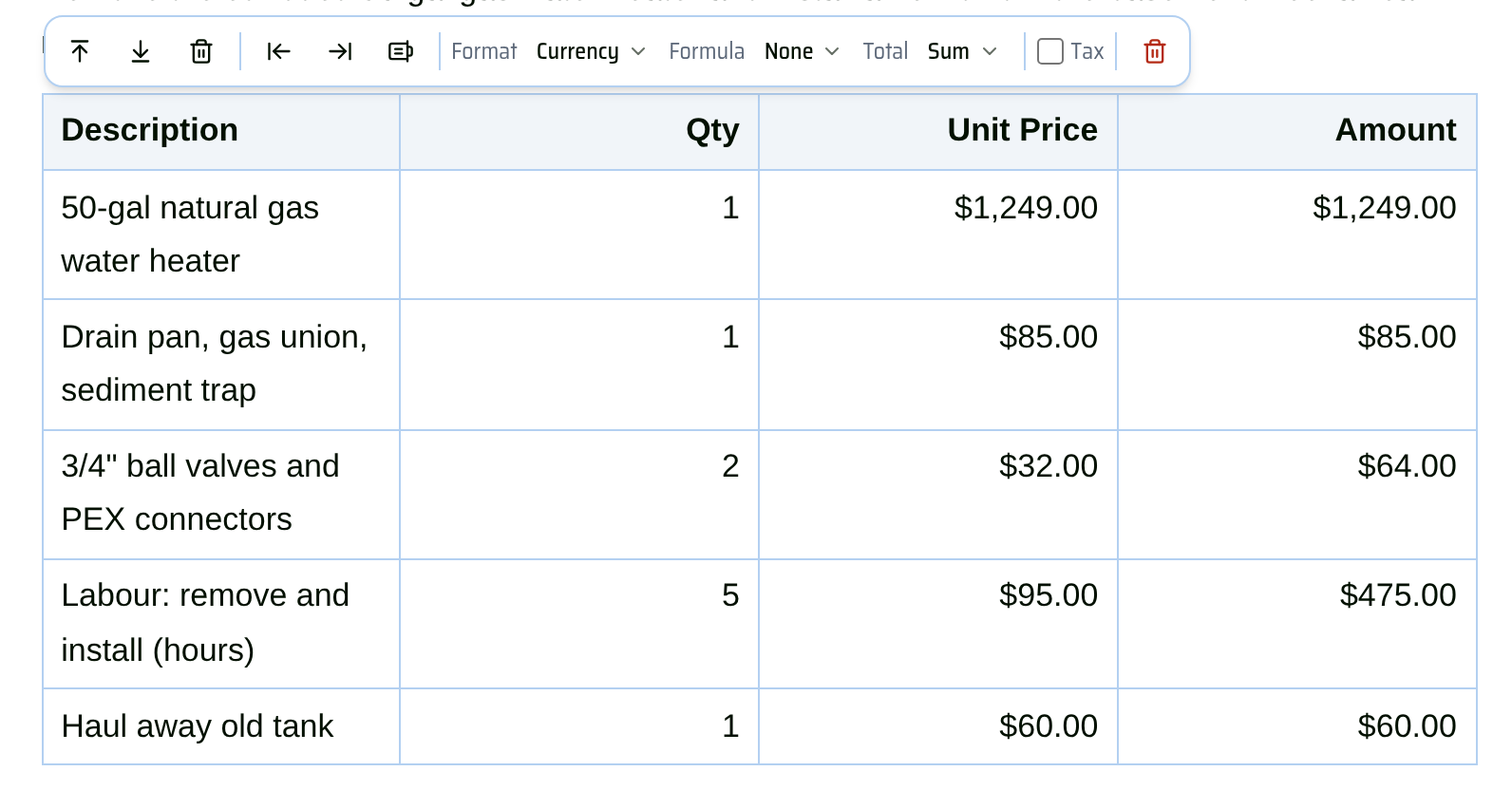Click the $1,249.00 unit price cell
Screen dimensions: 1512x790
pyautogui.click(x=938, y=235)
